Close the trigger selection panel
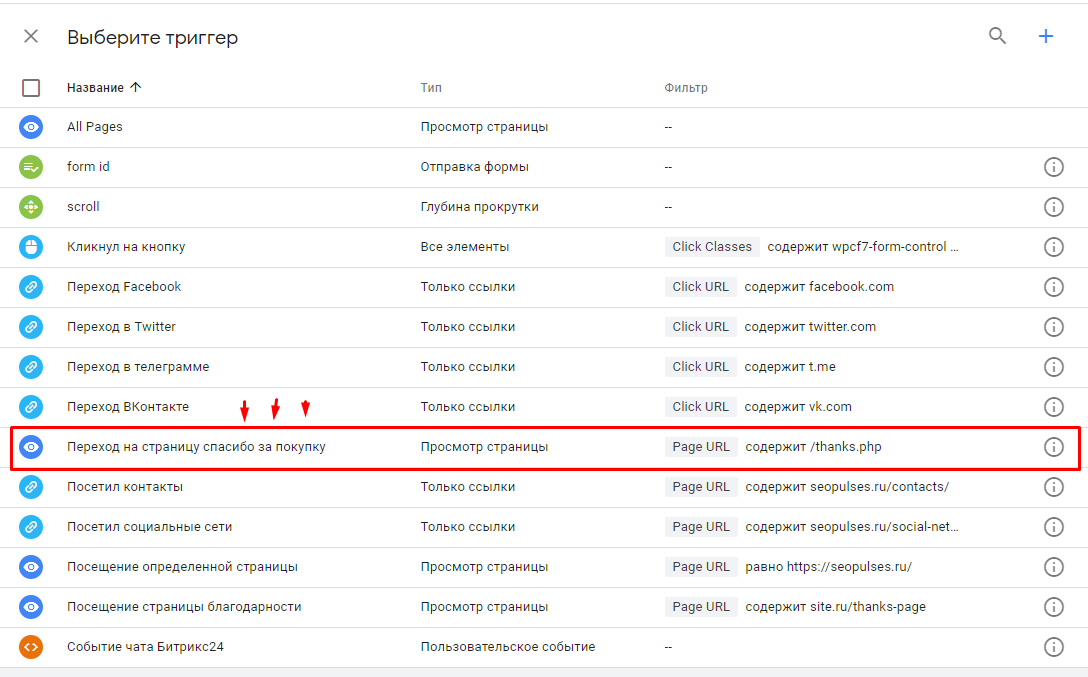This screenshot has height=677, width=1088. (x=31, y=36)
